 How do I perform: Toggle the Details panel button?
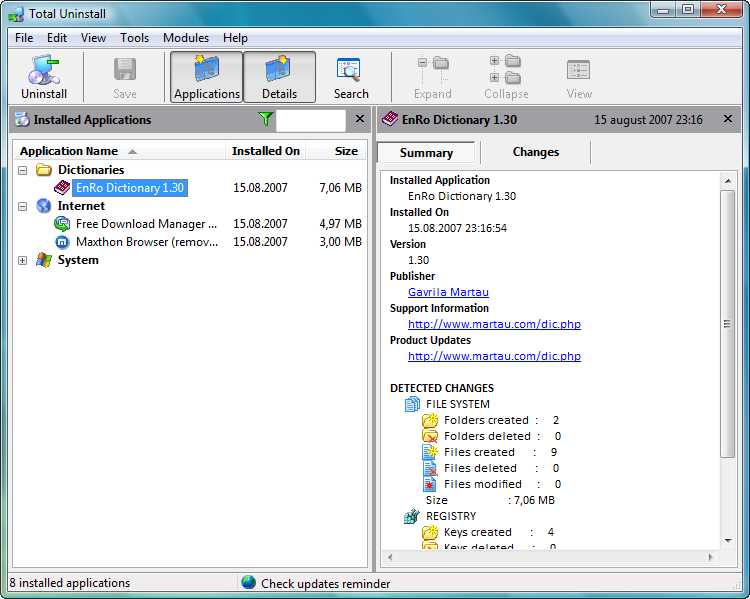[x=279, y=77]
